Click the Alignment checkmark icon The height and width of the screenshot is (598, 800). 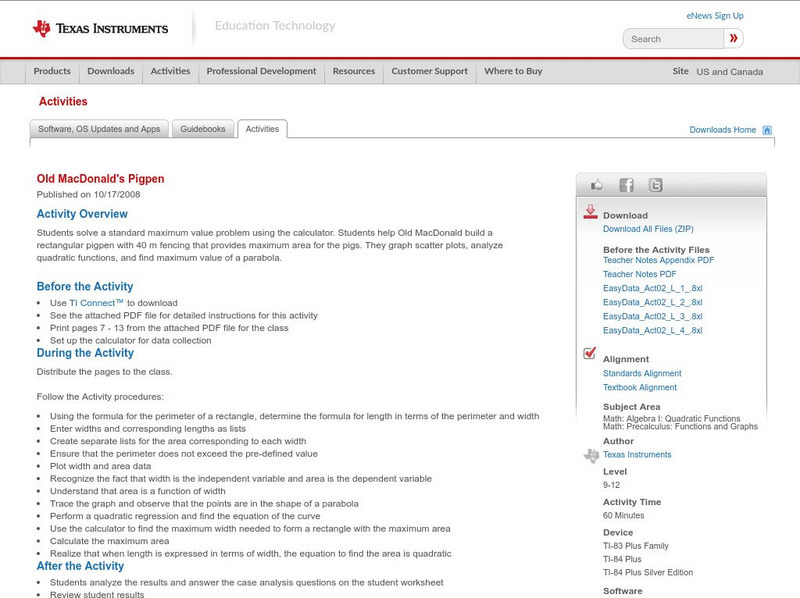coord(590,353)
